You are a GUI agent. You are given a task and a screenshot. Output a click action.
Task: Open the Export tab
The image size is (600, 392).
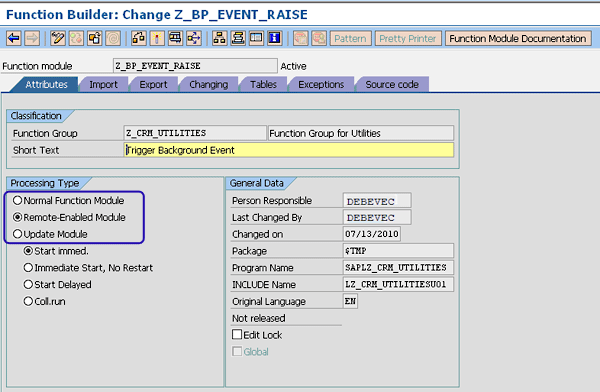[x=153, y=85]
